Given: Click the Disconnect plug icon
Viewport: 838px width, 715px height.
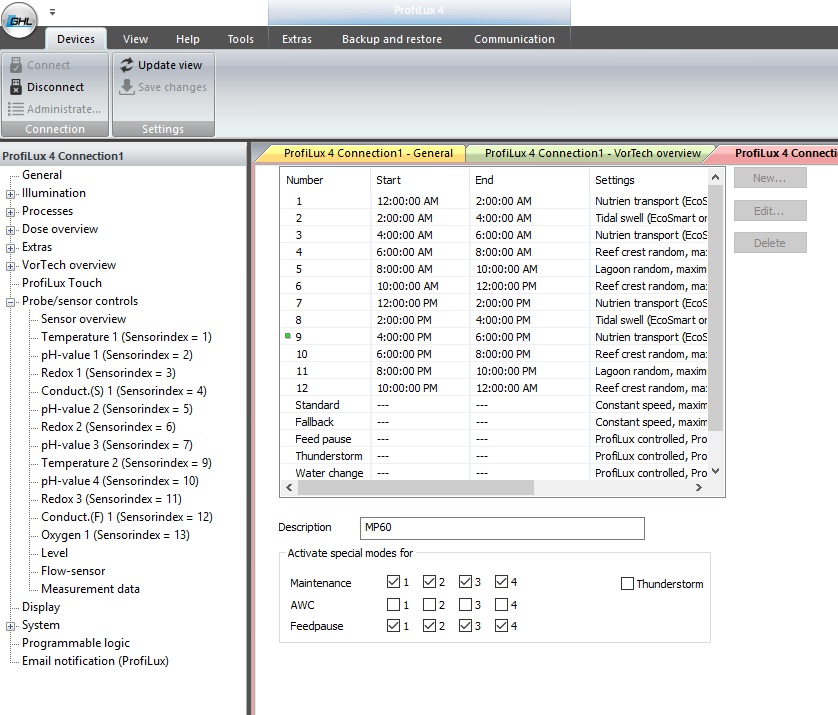Looking at the screenshot, I should tap(16, 87).
